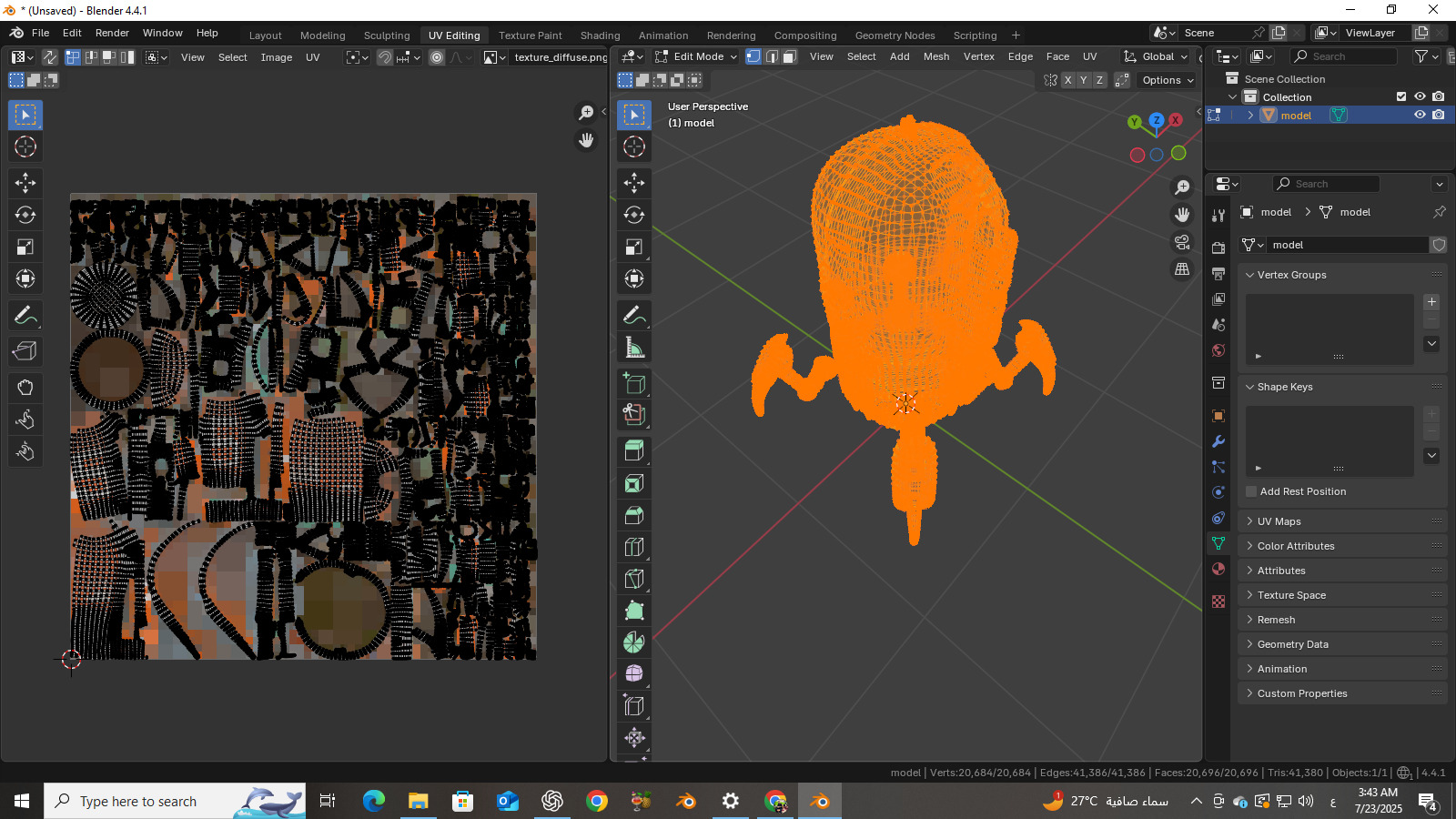Toggle Z axis mirror in viewport header
This screenshot has width=1456, height=819.
coord(1099,80)
